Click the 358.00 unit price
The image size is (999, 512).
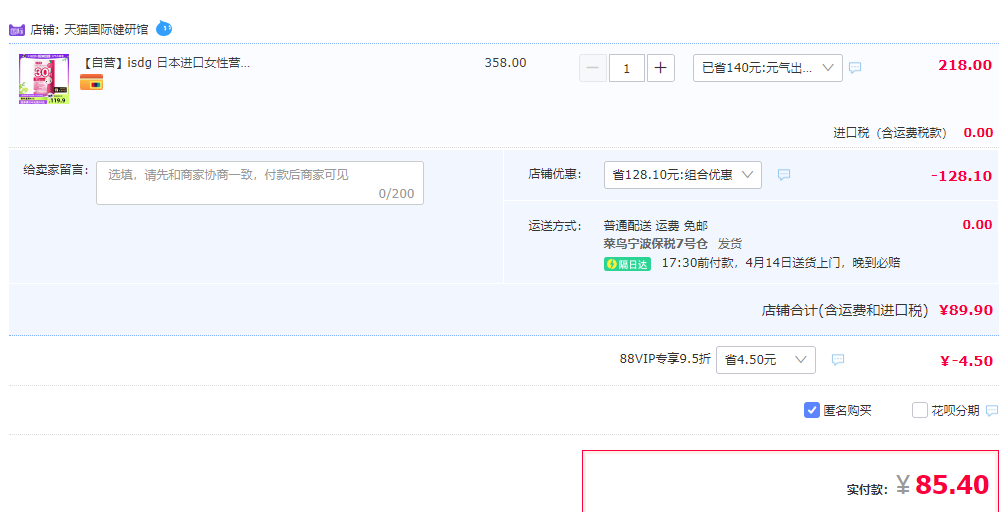click(x=505, y=63)
